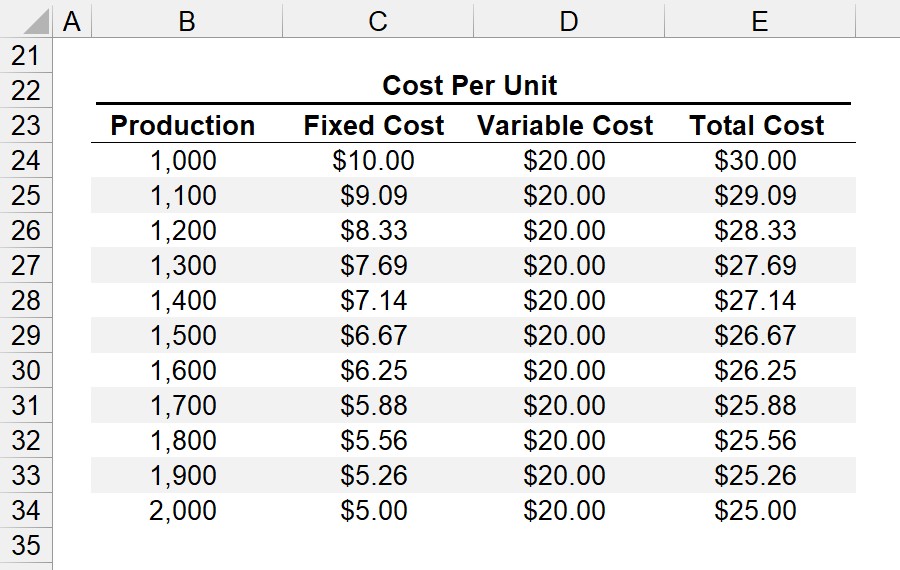Select the Production header cell
This screenshot has height=570, width=900.
(x=183, y=125)
